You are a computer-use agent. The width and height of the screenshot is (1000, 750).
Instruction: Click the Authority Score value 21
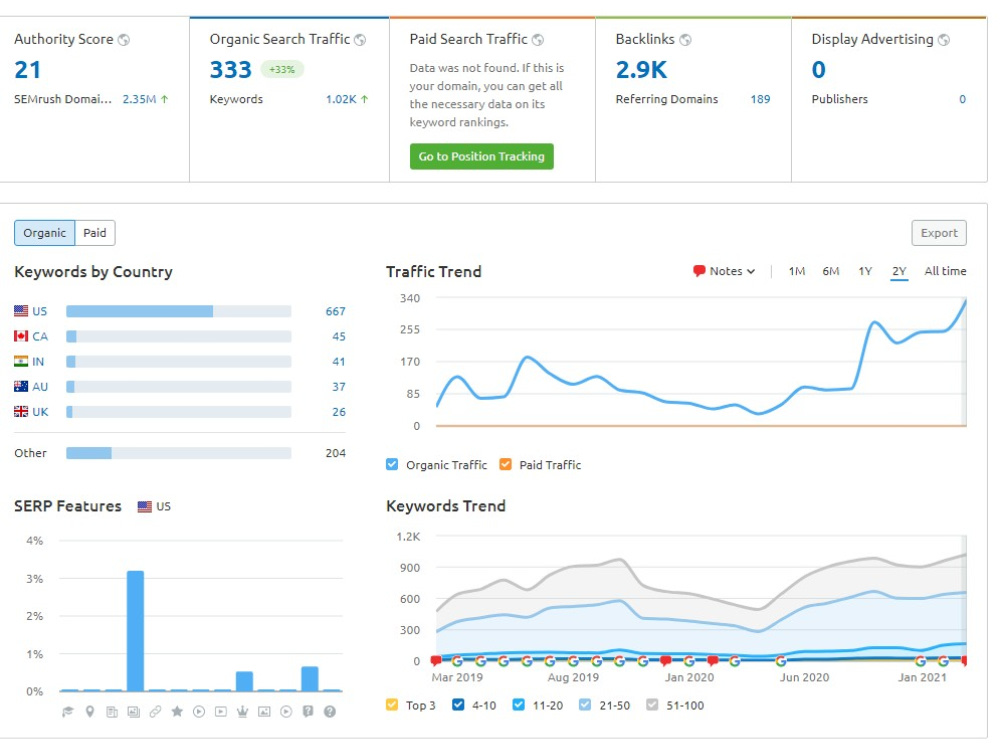[x=27, y=70]
